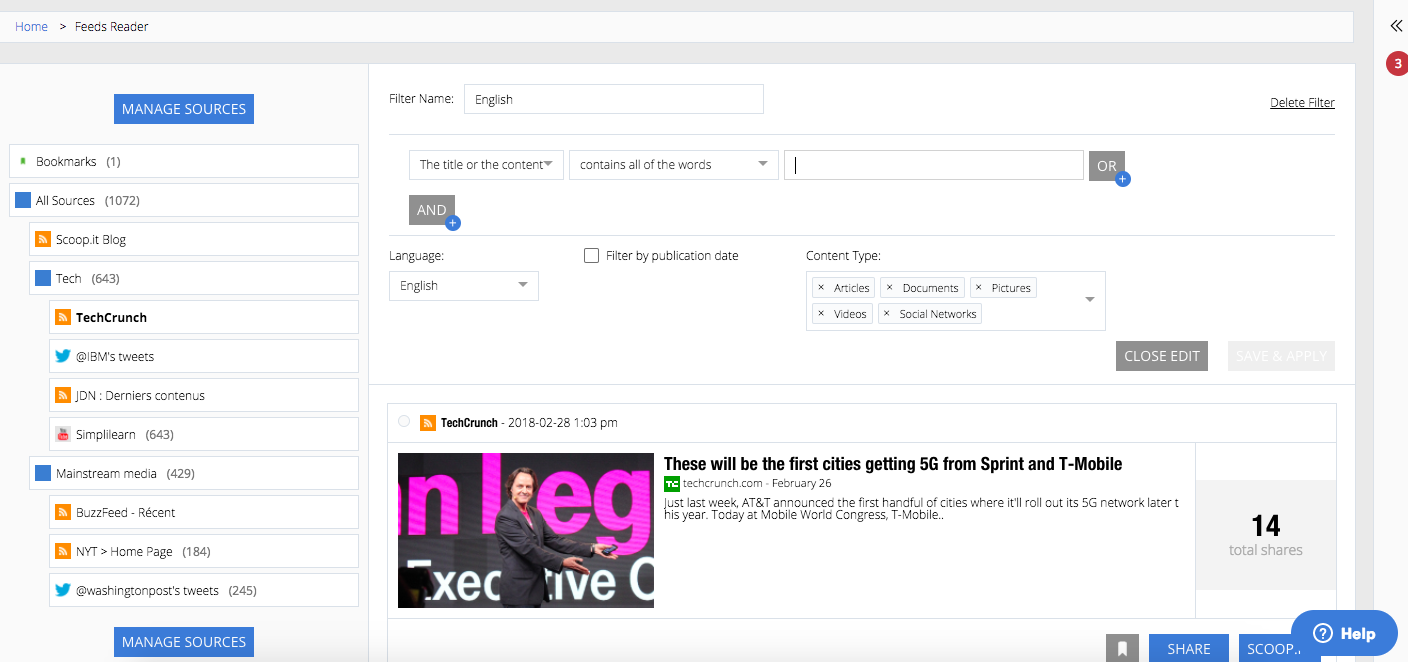Viewport: 1408px width, 662px height.
Task: Open the NYT > Home Page (184) source
Action: click(x=204, y=552)
